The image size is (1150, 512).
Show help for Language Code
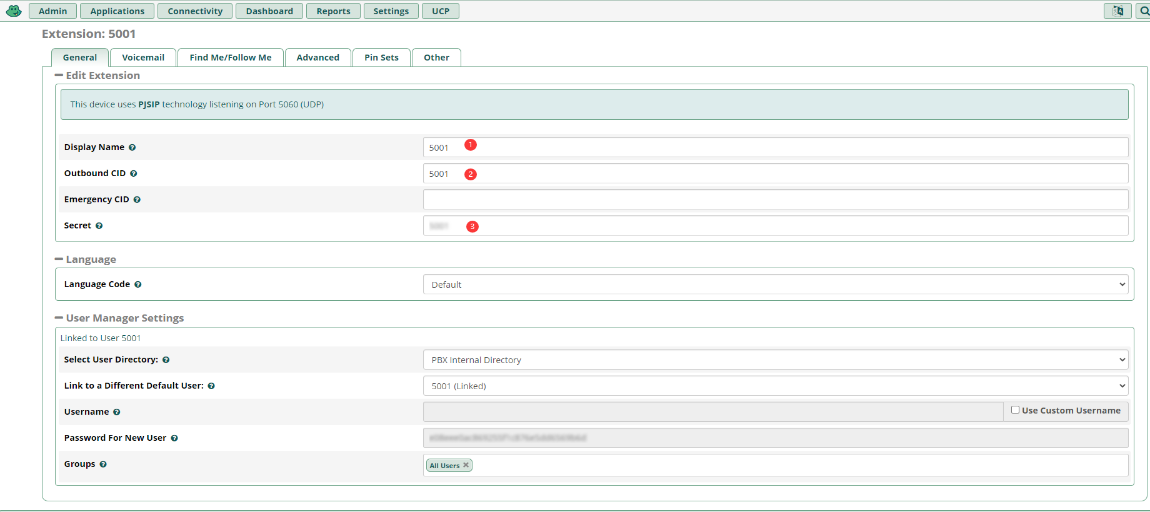pyautogui.click(x=138, y=284)
